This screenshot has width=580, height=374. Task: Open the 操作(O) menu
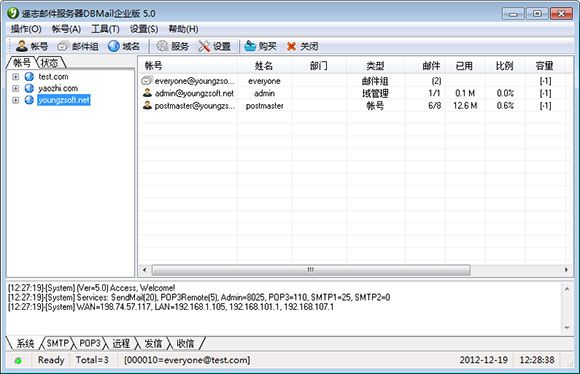point(26,29)
